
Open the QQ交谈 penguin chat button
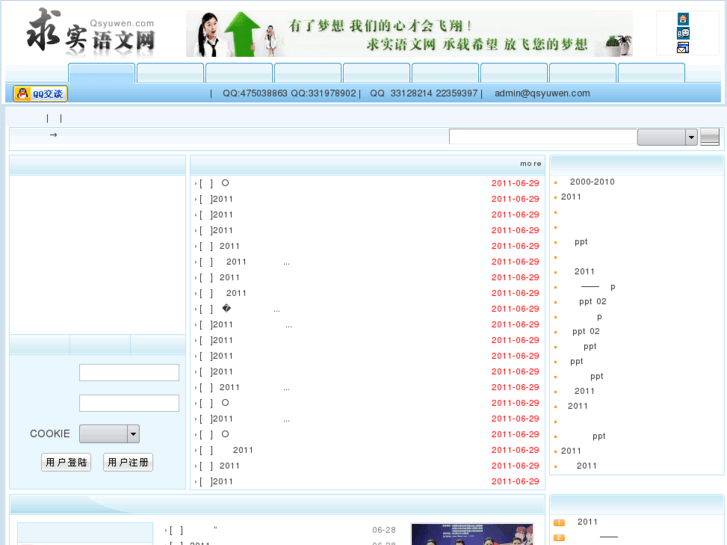pos(40,94)
